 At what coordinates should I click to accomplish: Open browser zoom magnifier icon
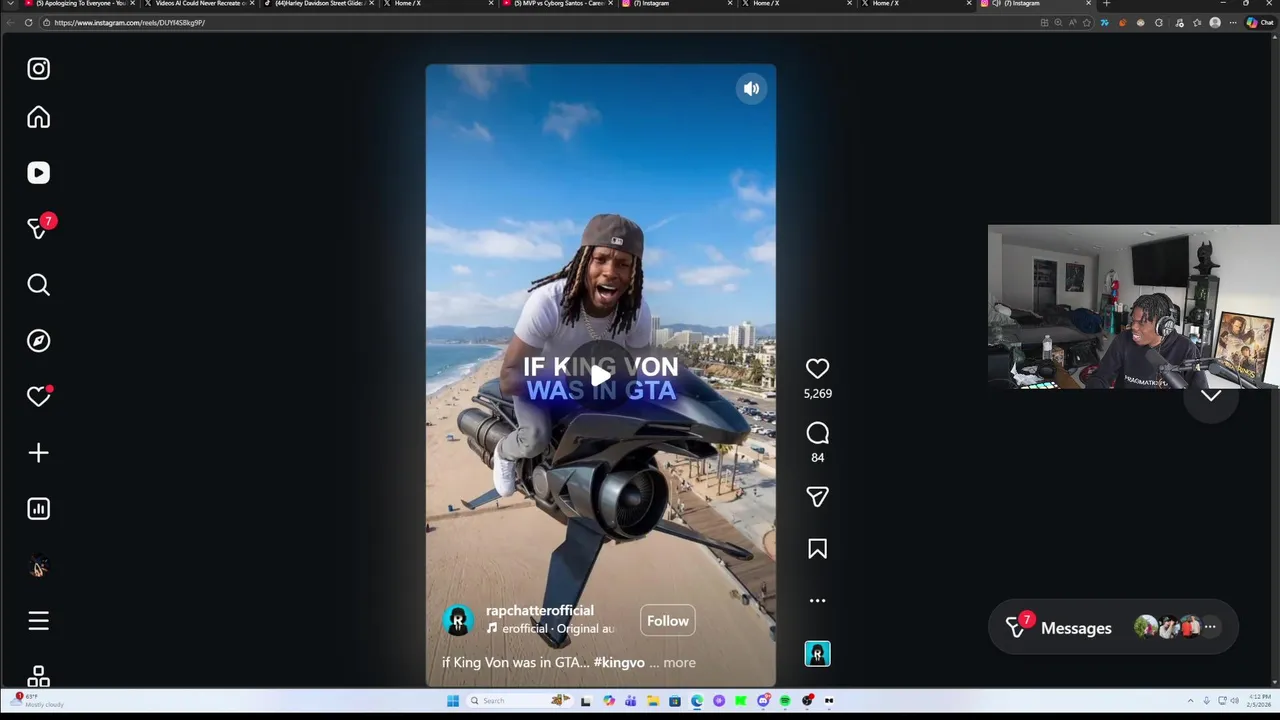pos(1058,23)
